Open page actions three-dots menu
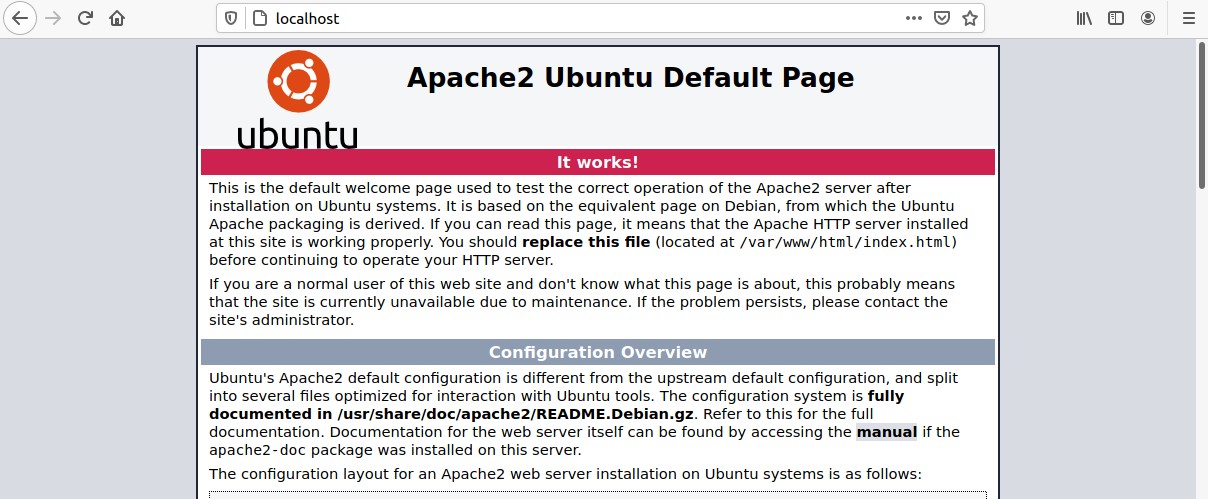1208x499 pixels. pyautogui.click(x=914, y=18)
